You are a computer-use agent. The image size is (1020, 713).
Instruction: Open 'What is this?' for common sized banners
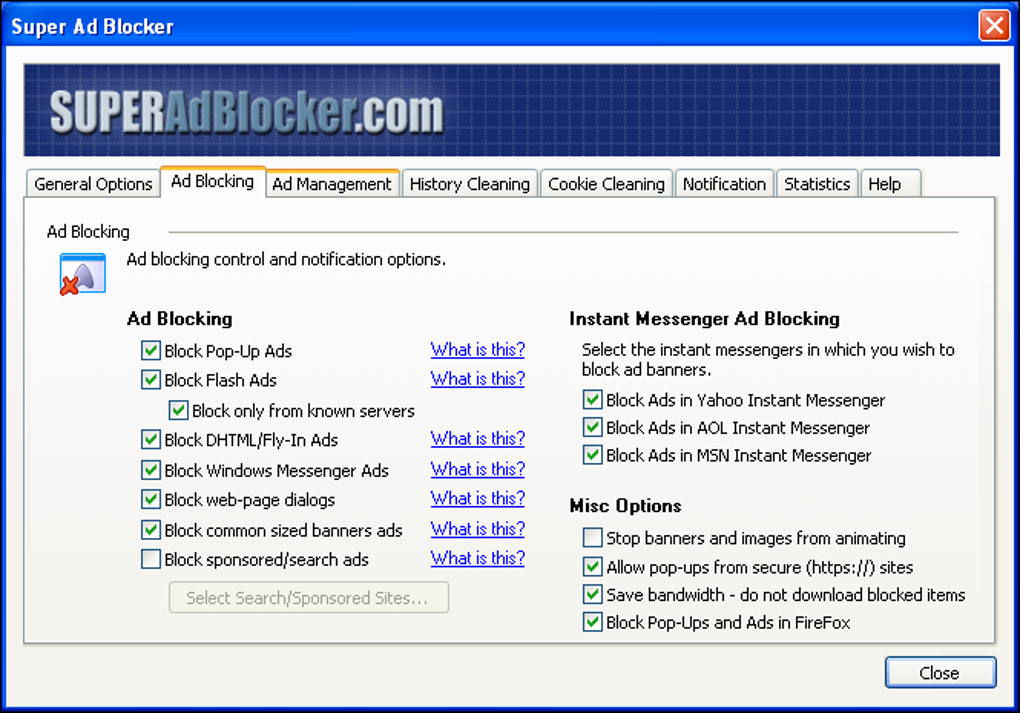point(477,529)
